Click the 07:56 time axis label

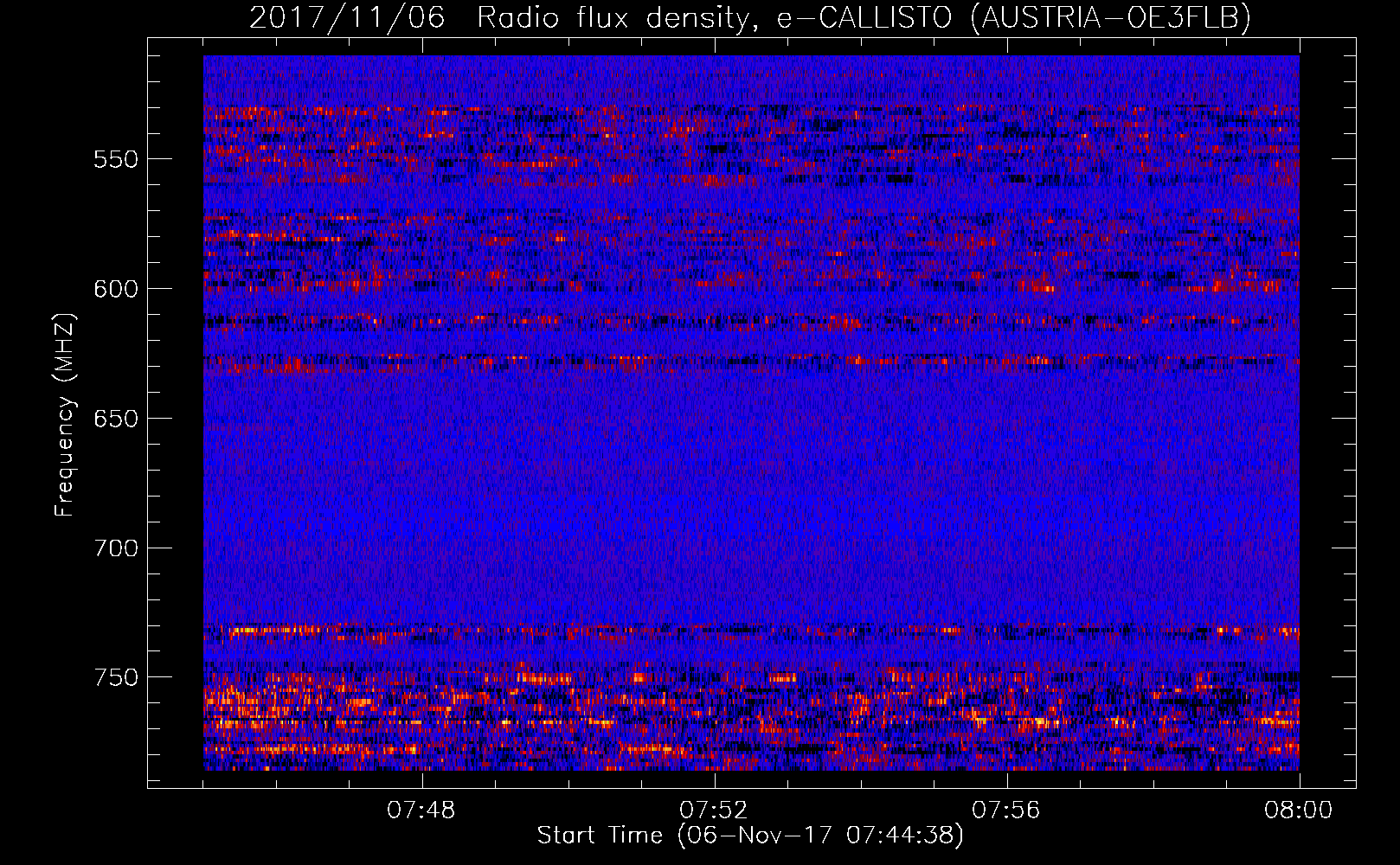tap(1006, 811)
